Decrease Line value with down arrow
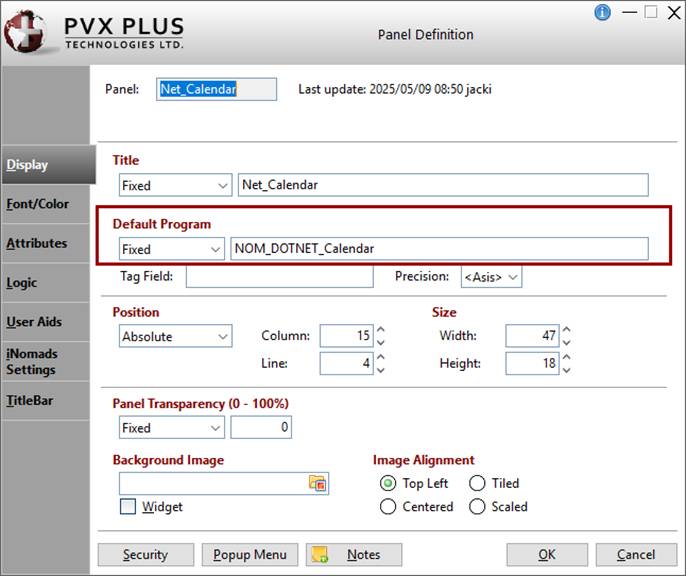The image size is (686, 576). (380, 369)
